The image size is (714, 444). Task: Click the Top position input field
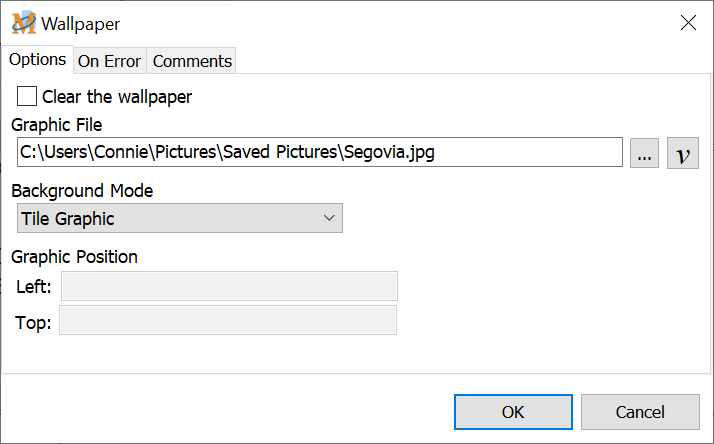pos(228,321)
